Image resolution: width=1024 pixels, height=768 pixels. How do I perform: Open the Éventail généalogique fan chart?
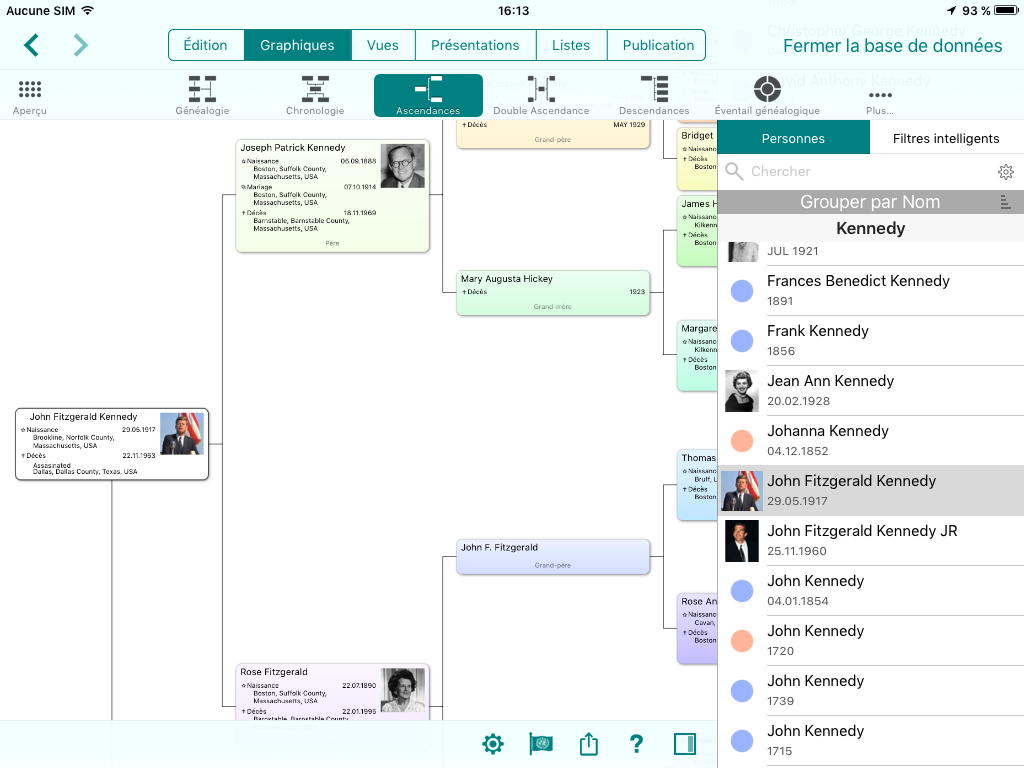click(x=767, y=95)
